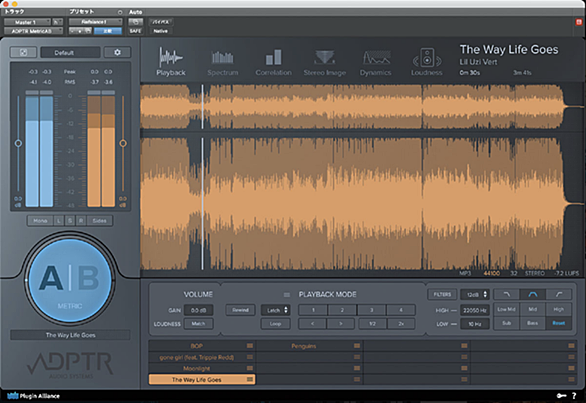
Task: Switch to the Dynamics view
Action: (376, 63)
